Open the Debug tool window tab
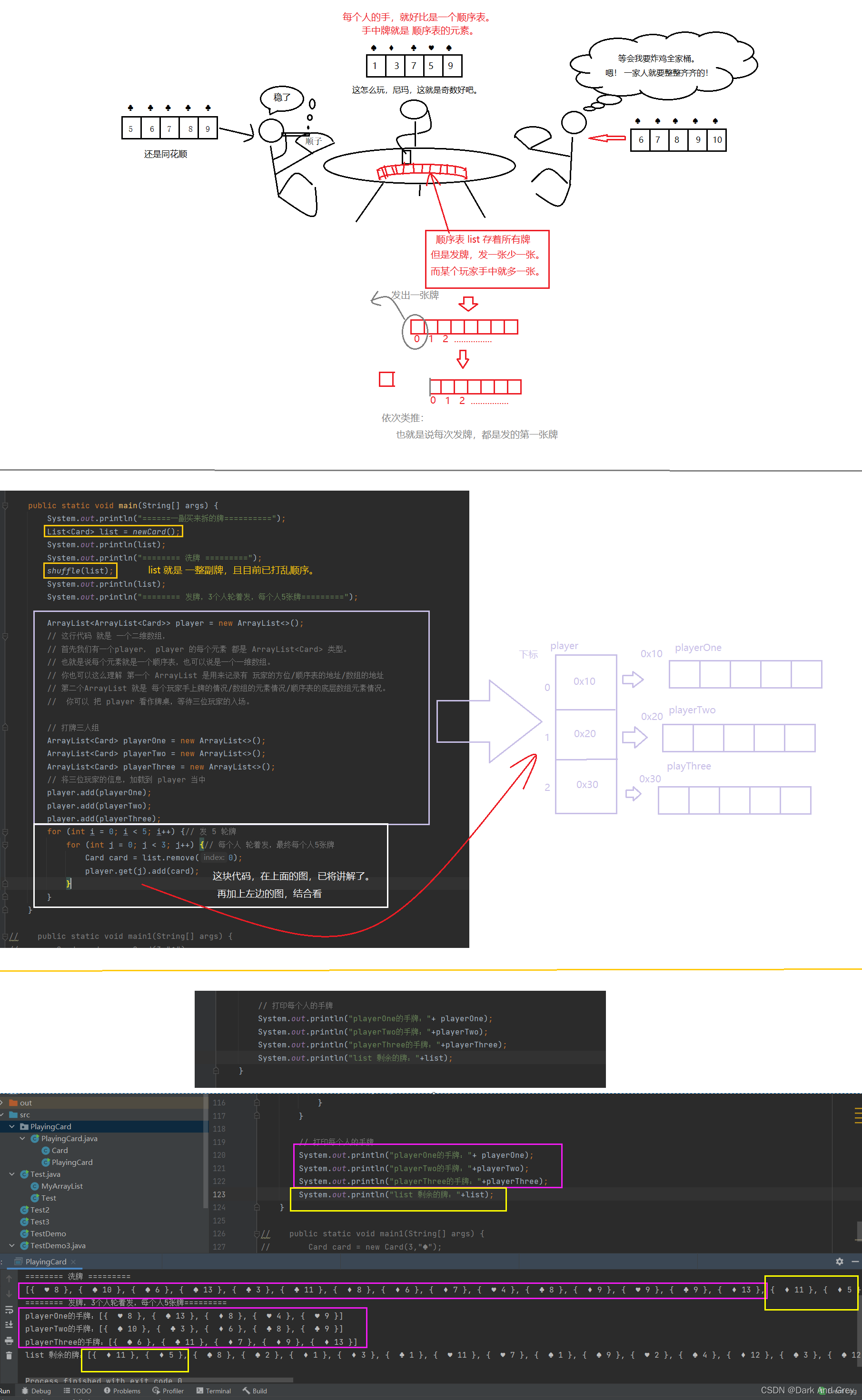Image resolution: width=862 pixels, height=1400 pixels. tap(37, 1391)
